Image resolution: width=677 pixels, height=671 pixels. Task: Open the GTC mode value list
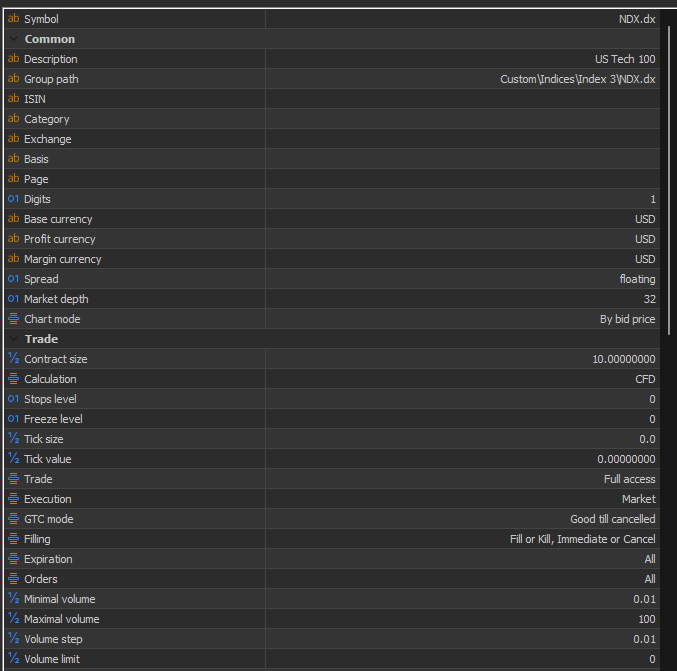pos(462,519)
